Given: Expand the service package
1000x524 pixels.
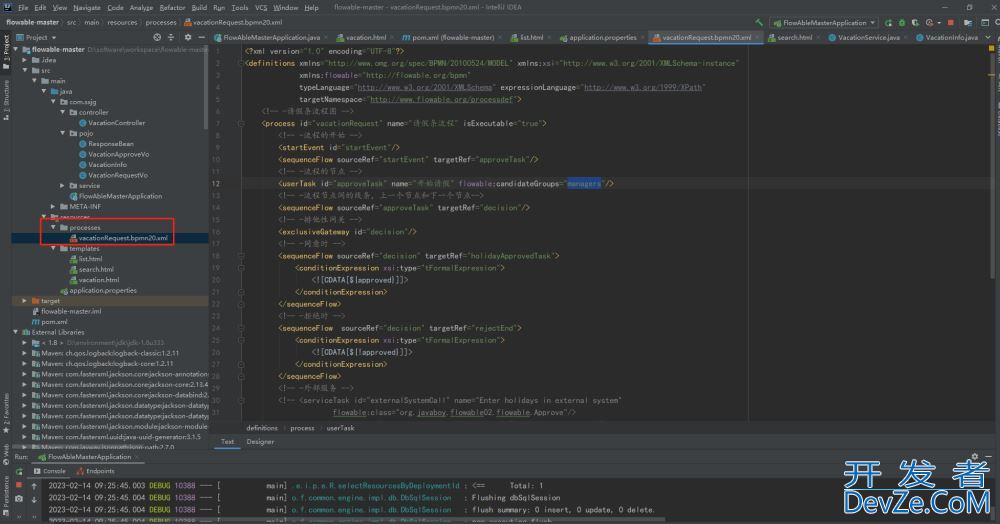Looking at the screenshot, I should point(62,186).
